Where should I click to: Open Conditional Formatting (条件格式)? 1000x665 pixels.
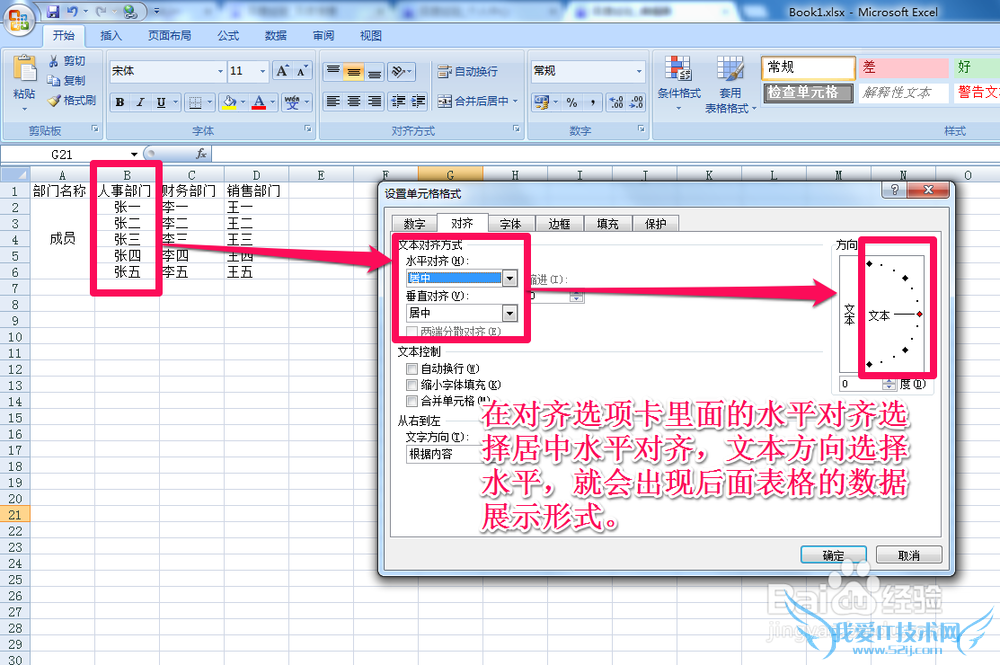pyautogui.click(x=679, y=83)
